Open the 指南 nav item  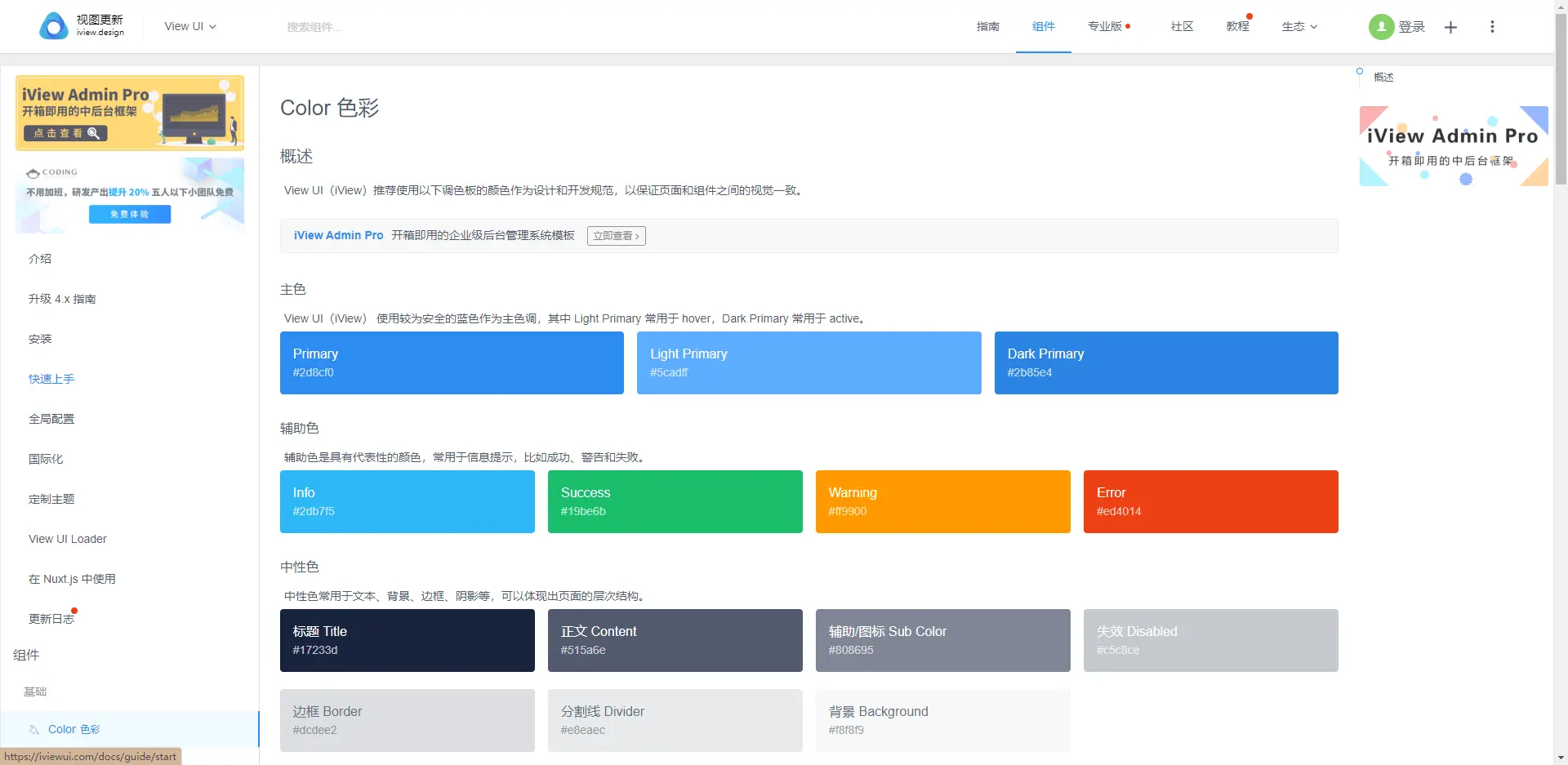tap(988, 26)
